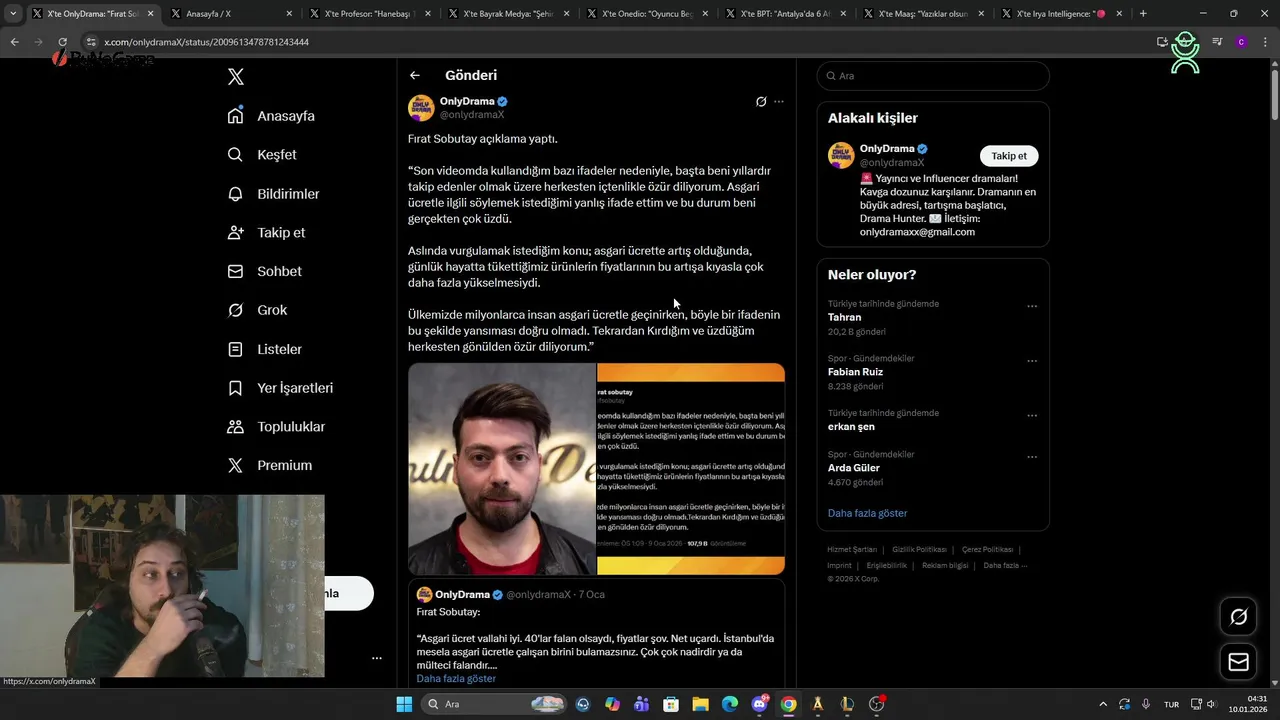Open more options for Tahran trend
The image size is (1280, 720).
(1032, 306)
